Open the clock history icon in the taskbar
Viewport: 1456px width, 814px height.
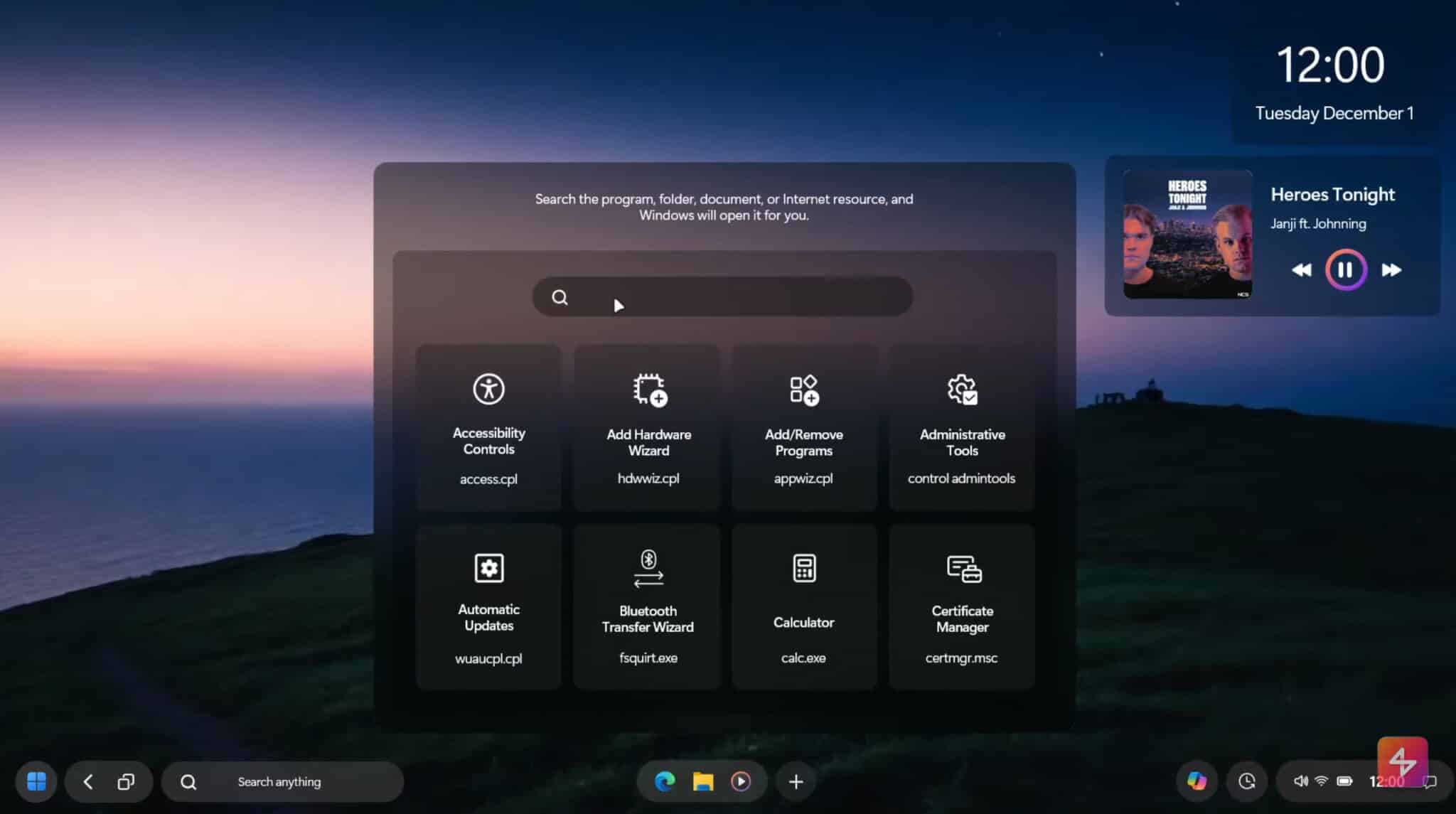coord(1247,781)
